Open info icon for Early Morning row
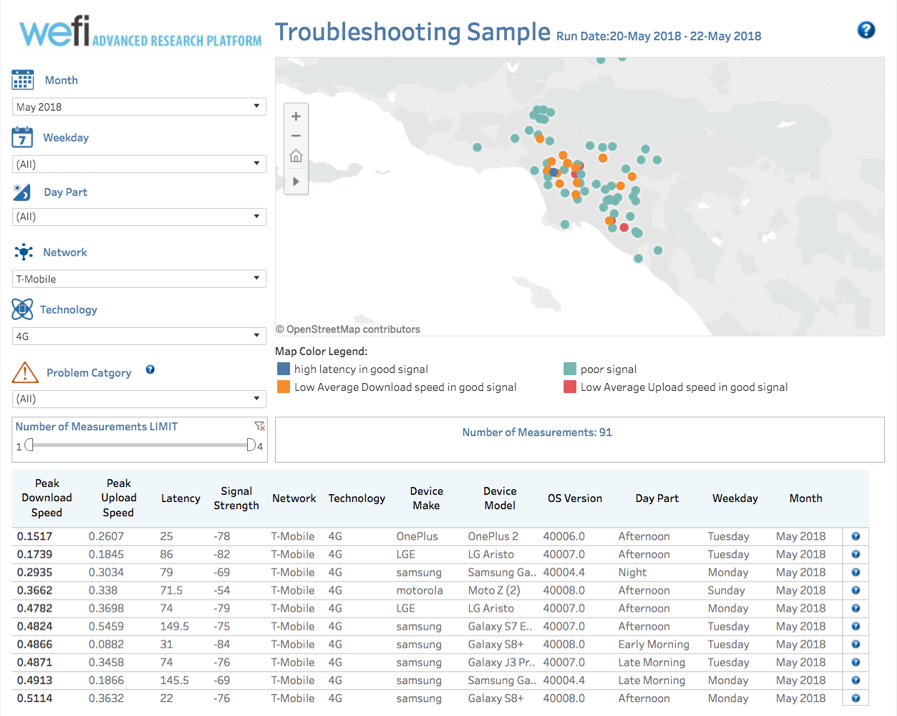Viewport: 897px width, 716px height. tap(856, 645)
